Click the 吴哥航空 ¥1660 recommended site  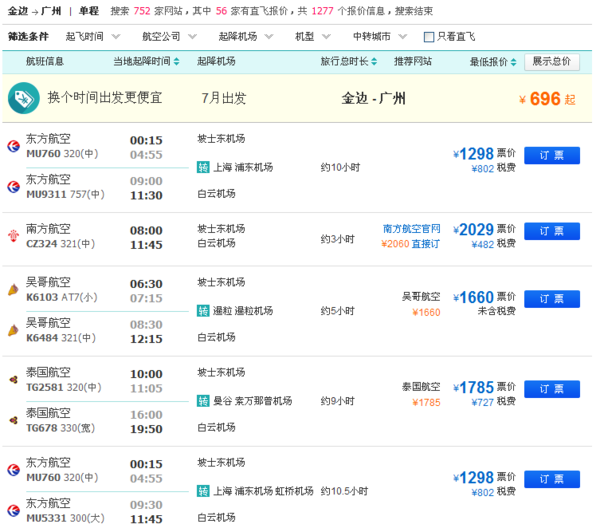(421, 304)
